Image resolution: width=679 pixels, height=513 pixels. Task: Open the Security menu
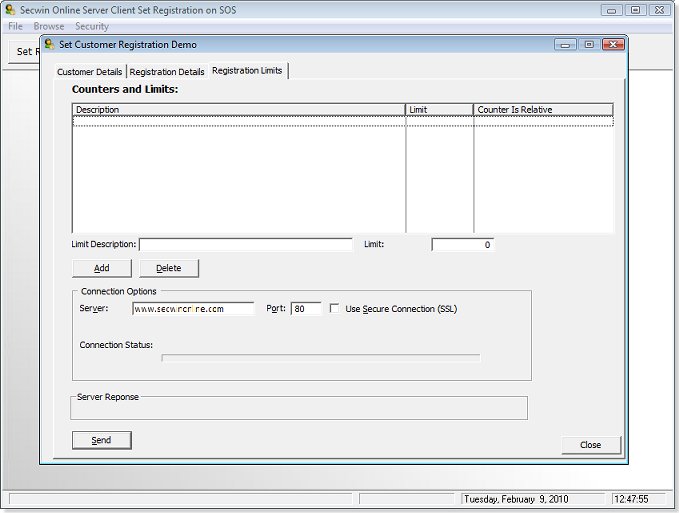click(92, 26)
